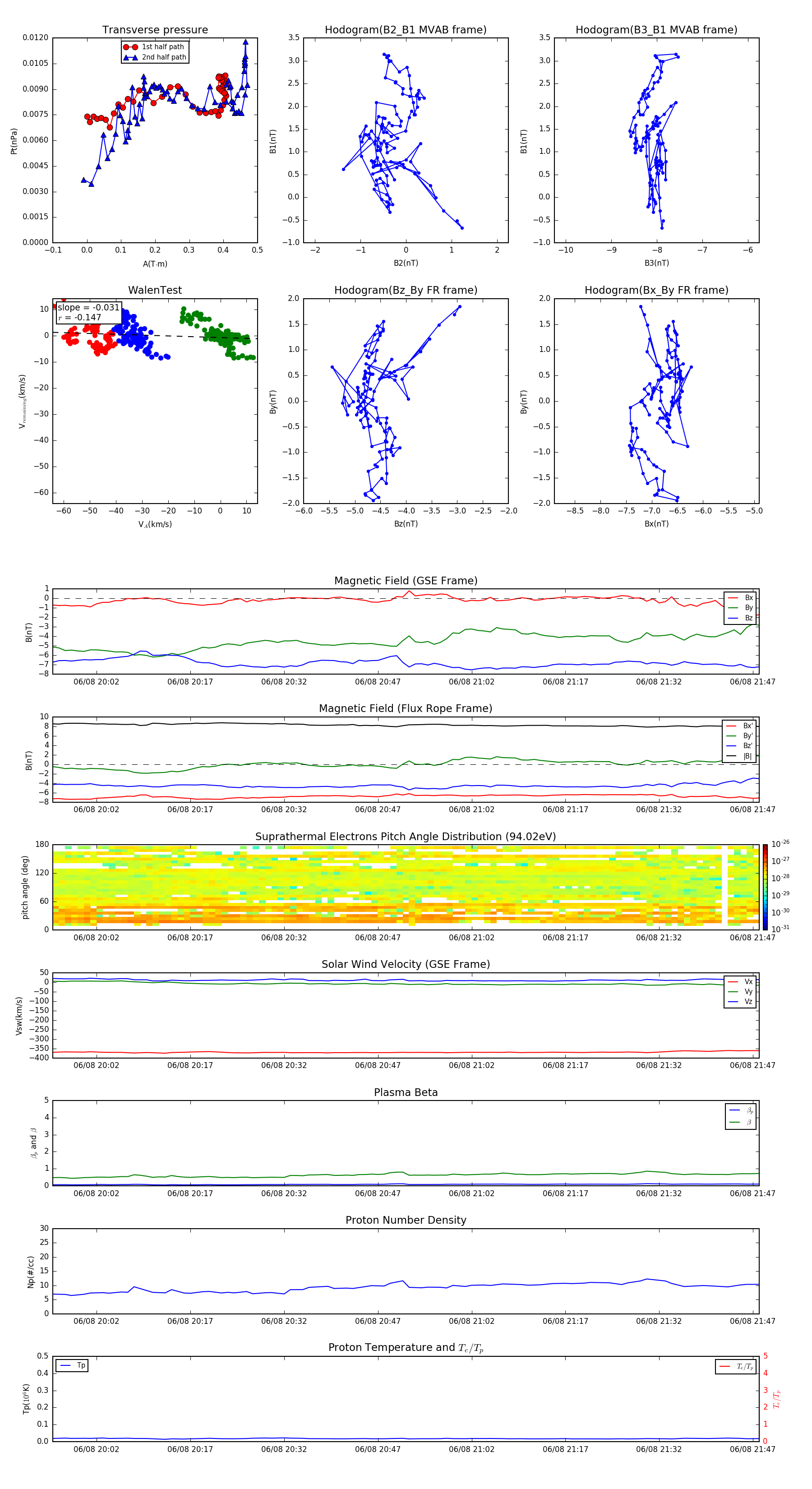This screenshot has width=812, height=1489.
Task: Click '06/08 20:02' tick under GSE plot
Action: 96,682
